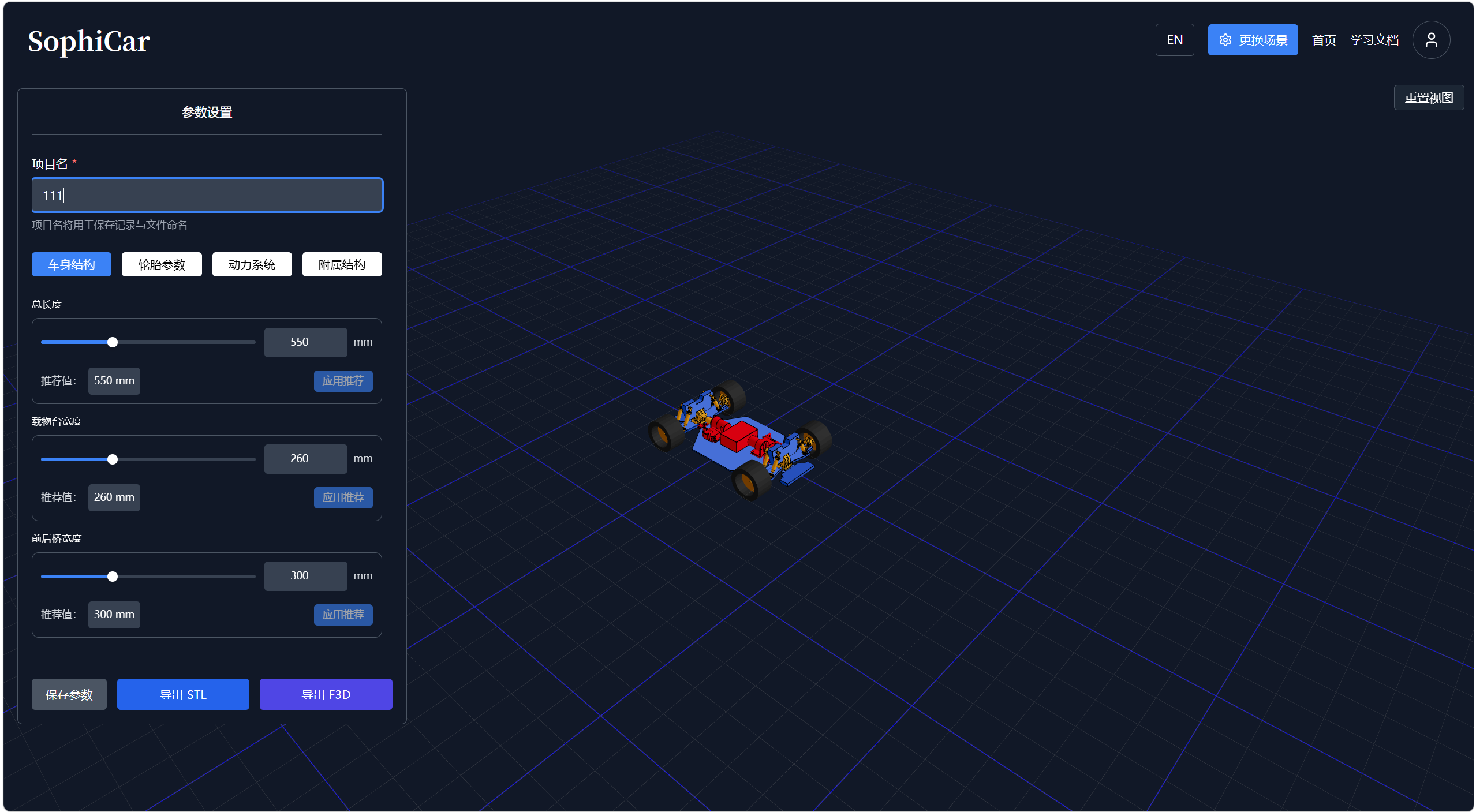
Task: Open 学习文档 link
Action: tap(1374, 40)
